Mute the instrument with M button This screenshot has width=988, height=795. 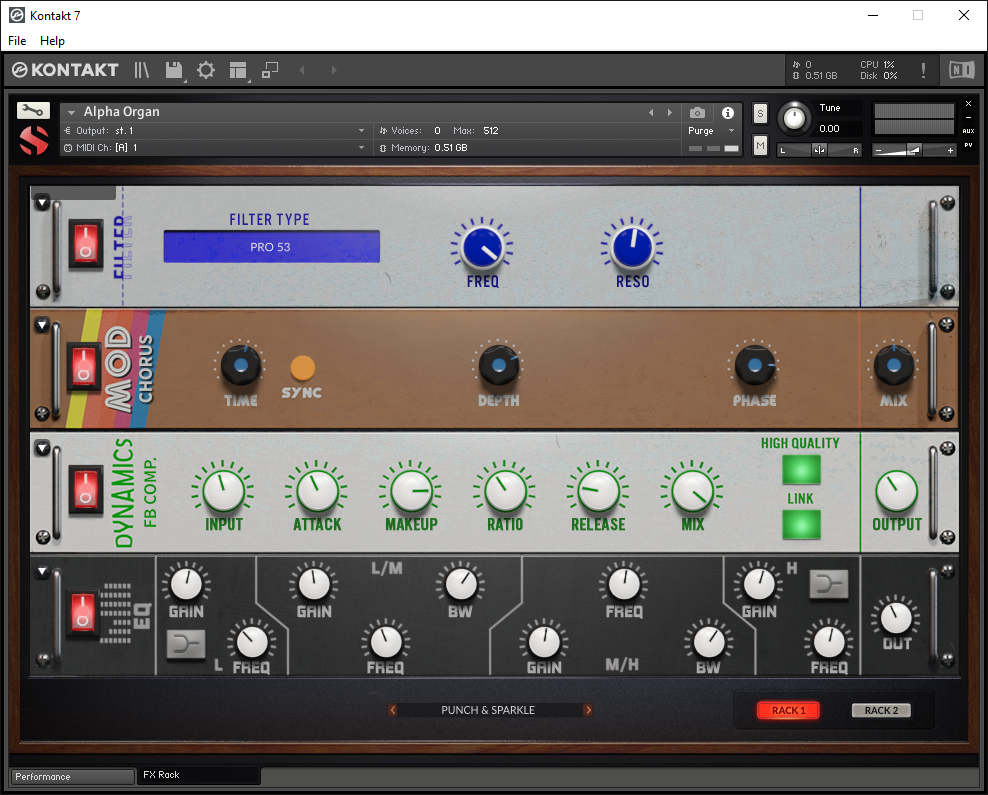[761, 146]
